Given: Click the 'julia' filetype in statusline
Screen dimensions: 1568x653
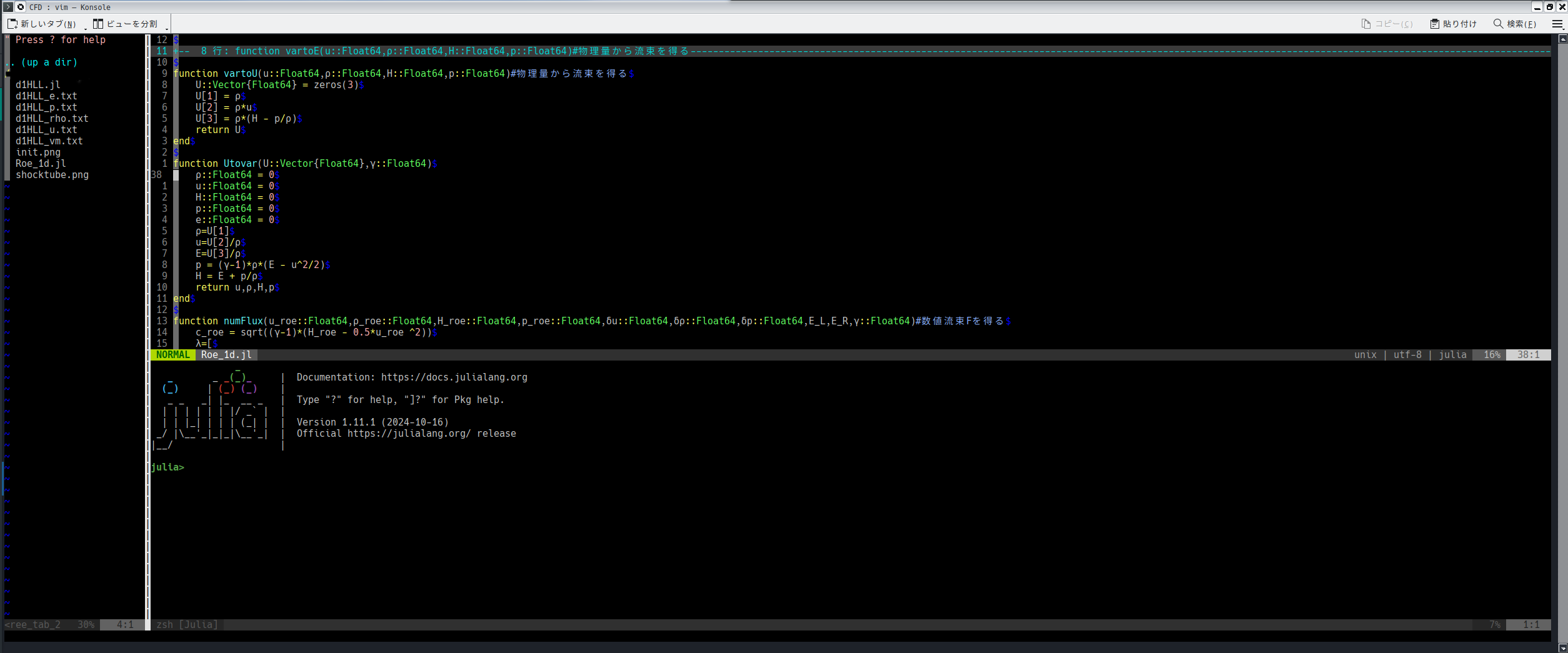Looking at the screenshot, I should click(x=1452, y=355).
